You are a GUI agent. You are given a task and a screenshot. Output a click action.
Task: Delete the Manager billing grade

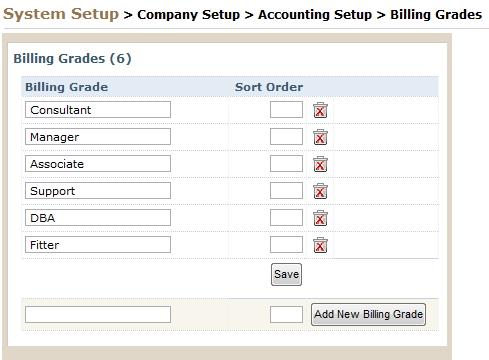tap(320, 137)
